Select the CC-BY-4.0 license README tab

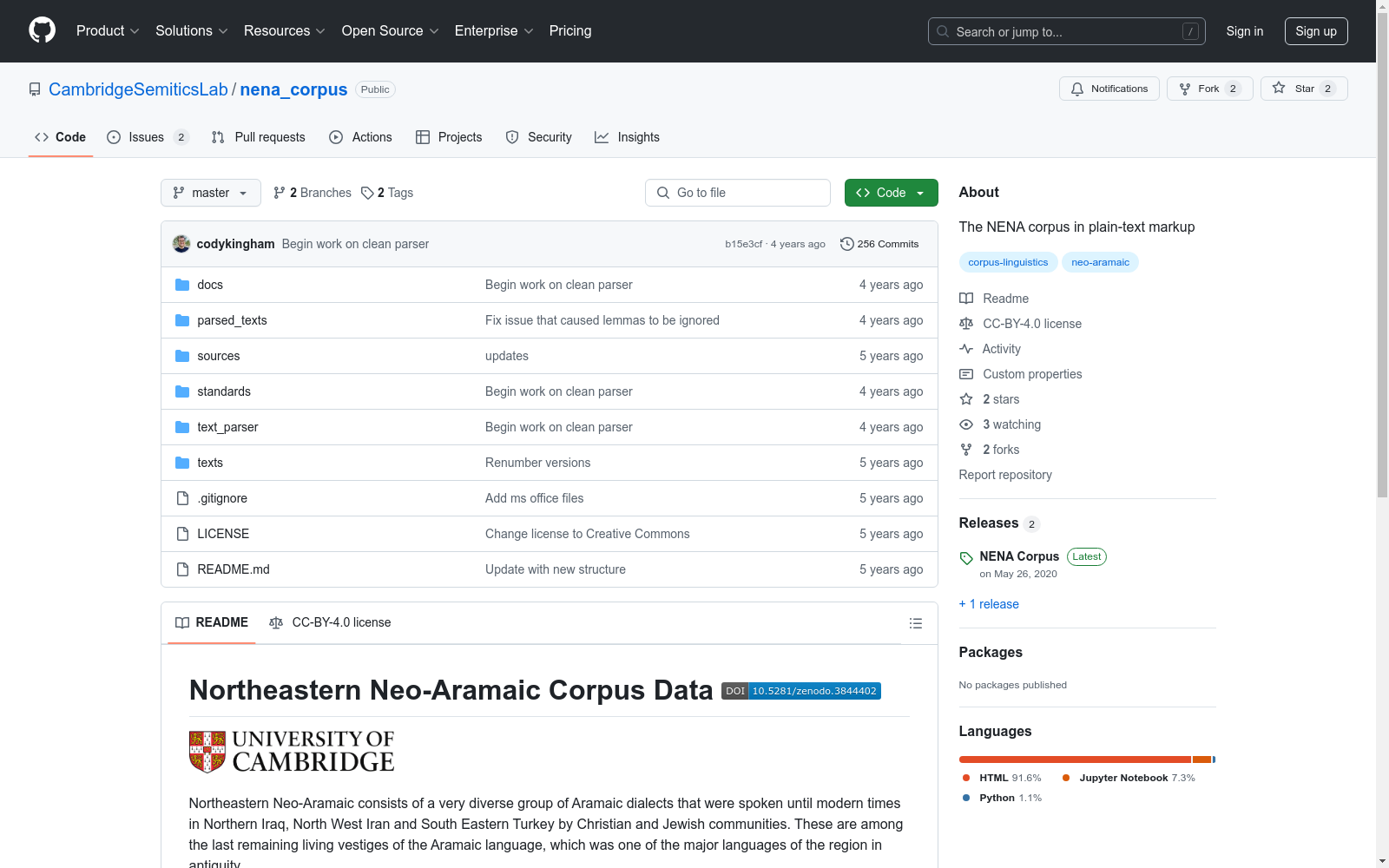pos(330,622)
